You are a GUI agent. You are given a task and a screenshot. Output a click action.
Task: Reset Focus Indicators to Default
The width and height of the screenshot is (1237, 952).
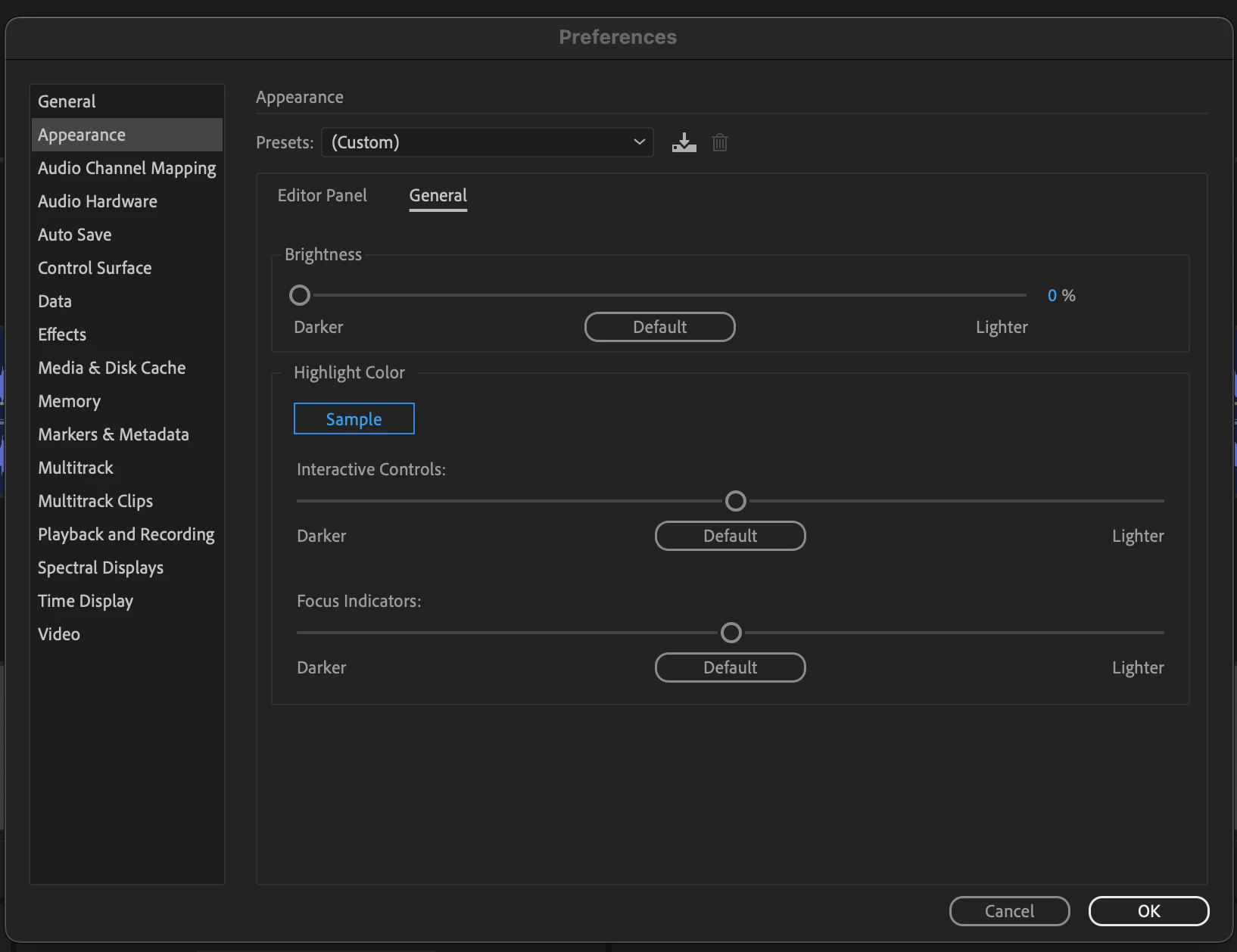730,667
